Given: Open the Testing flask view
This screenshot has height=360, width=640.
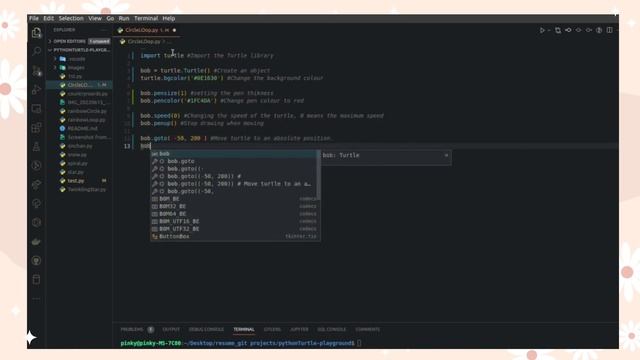Looking at the screenshot, I should pos(36,146).
